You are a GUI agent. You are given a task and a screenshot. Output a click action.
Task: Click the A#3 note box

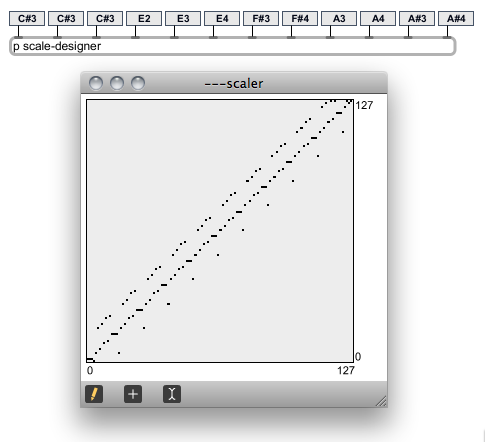(417, 19)
